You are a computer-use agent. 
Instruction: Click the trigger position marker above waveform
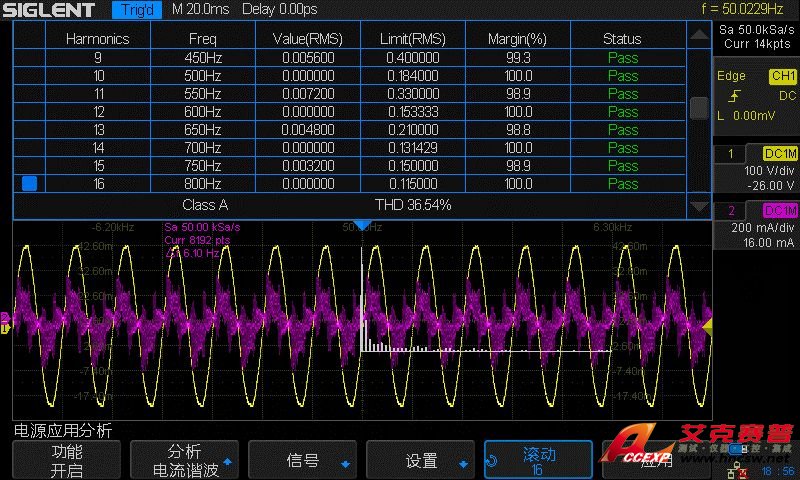[x=363, y=225]
